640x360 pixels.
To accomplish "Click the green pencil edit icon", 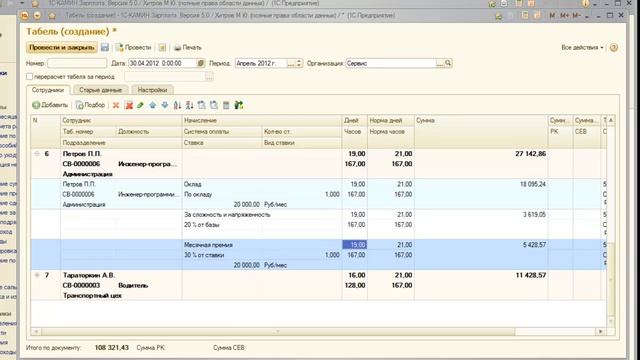I will pyautogui.click(x=140, y=105).
